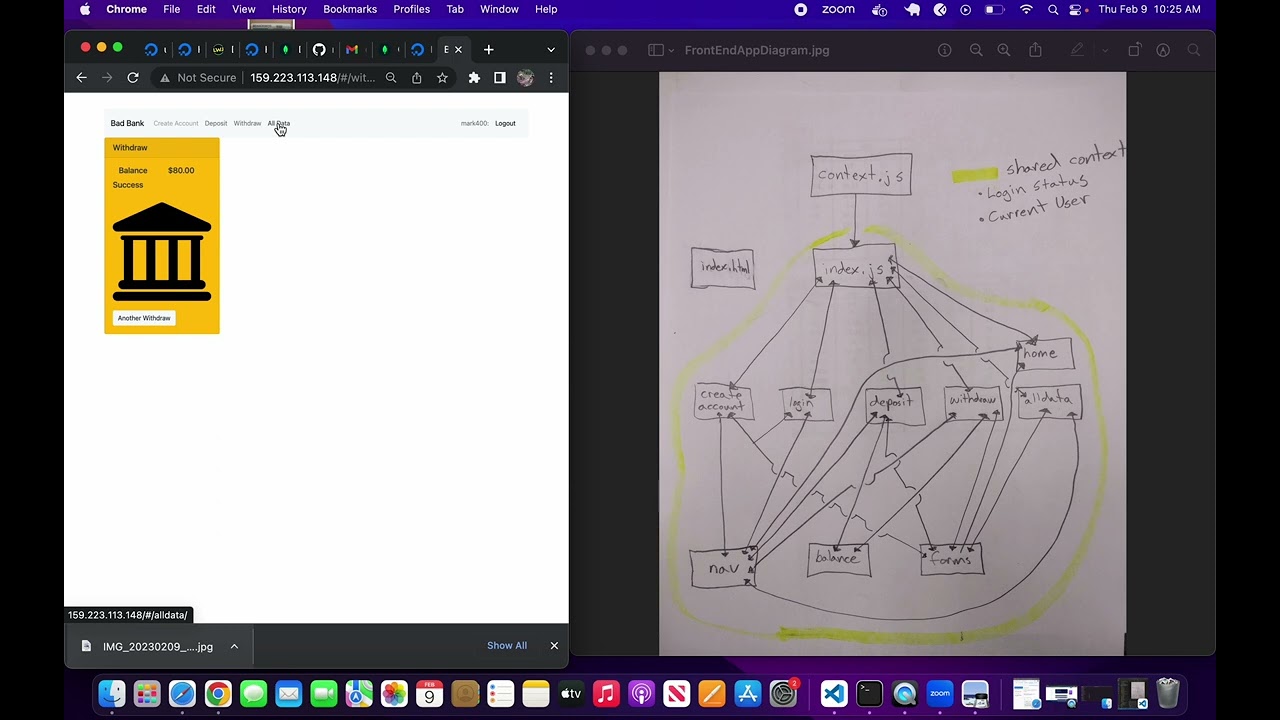Open Control Center in menu bar
The image size is (1280, 720).
pyautogui.click(x=1077, y=9)
